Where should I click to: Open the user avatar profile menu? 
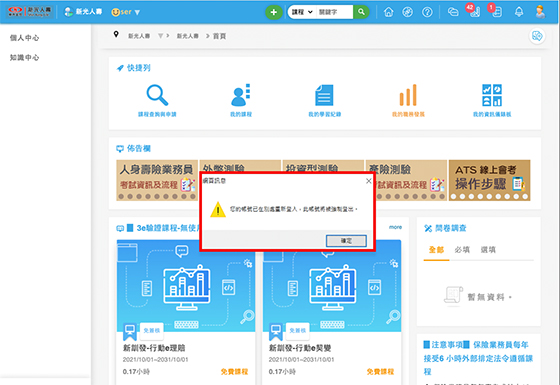540,12
